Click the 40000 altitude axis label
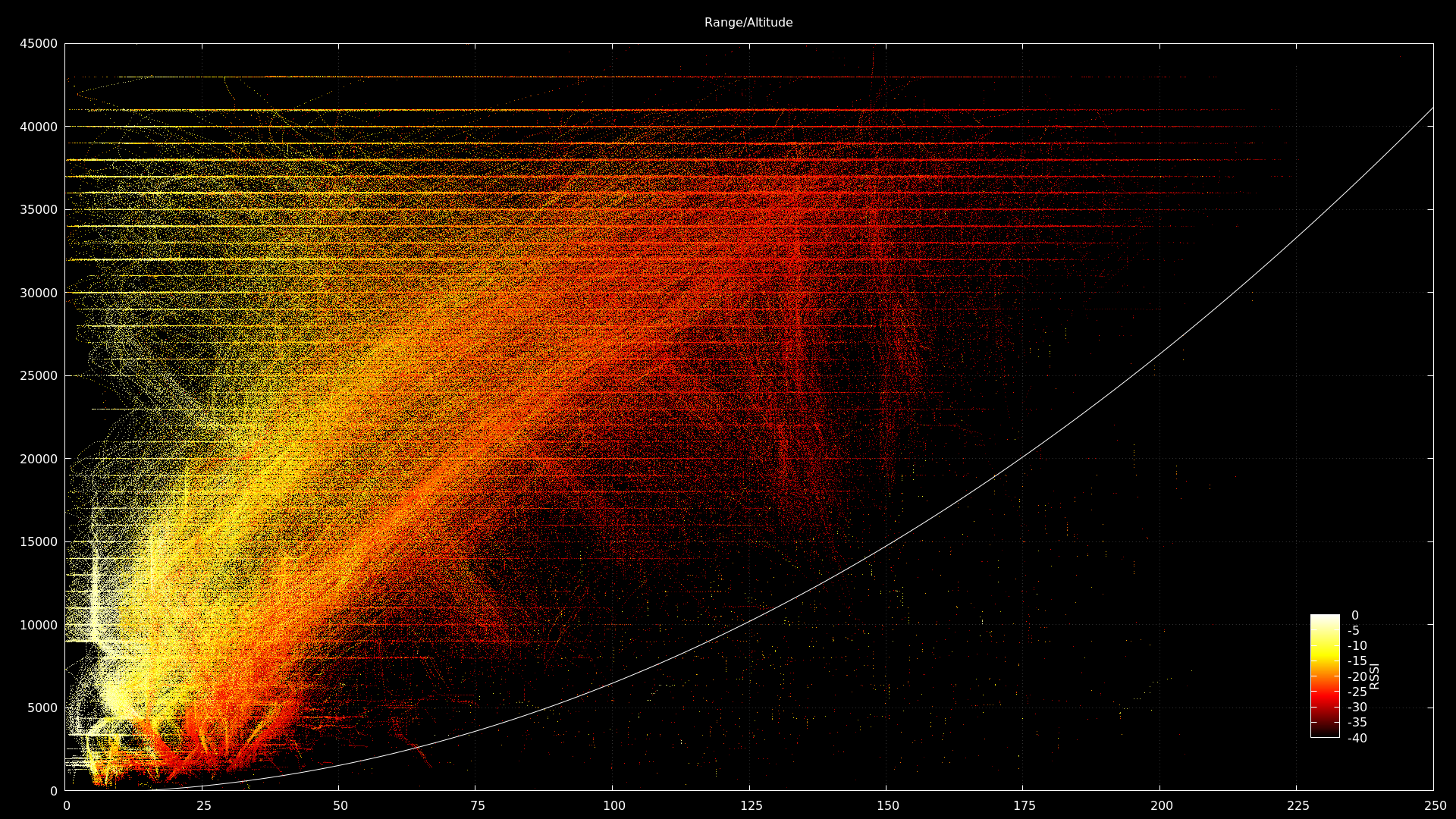1456x819 pixels. tap(39, 127)
